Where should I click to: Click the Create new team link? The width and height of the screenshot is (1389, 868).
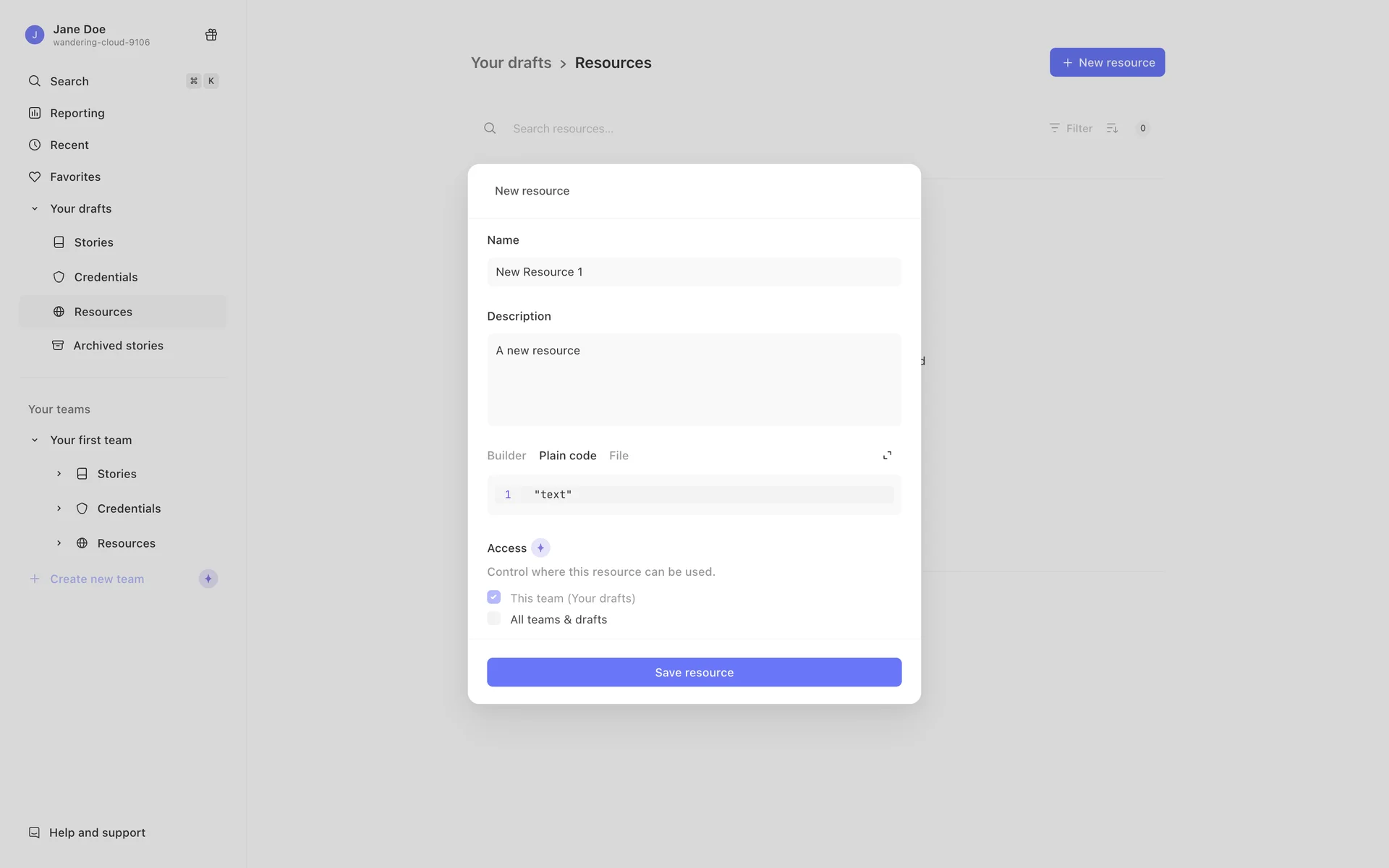pos(97,579)
